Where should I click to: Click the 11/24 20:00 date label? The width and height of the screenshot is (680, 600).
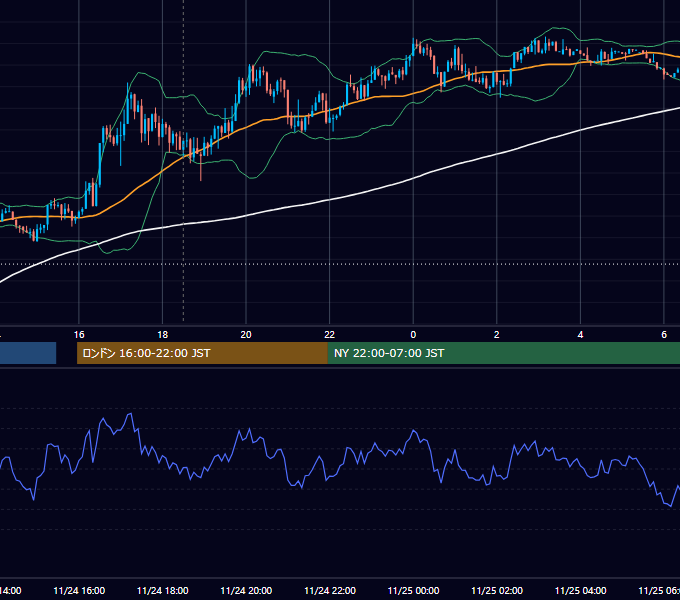[246, 591]
